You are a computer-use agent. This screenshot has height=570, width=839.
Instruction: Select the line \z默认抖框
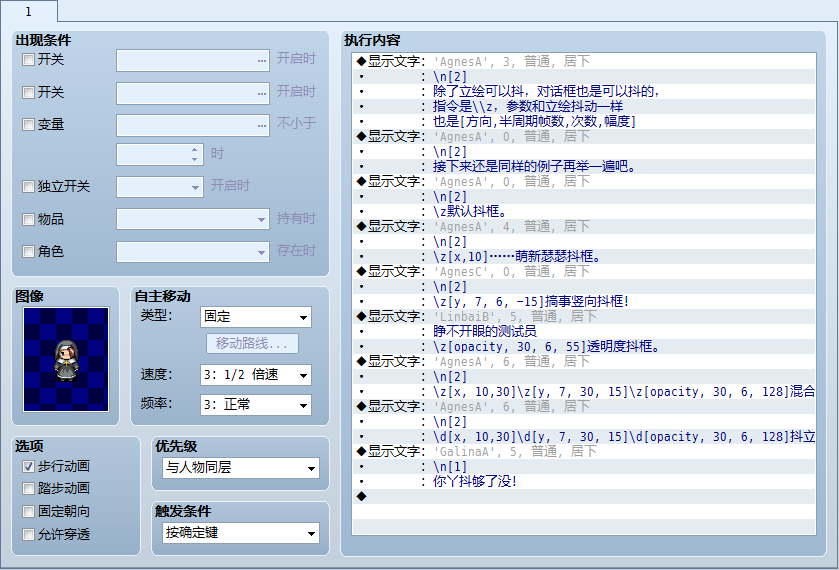click(584, 211)
